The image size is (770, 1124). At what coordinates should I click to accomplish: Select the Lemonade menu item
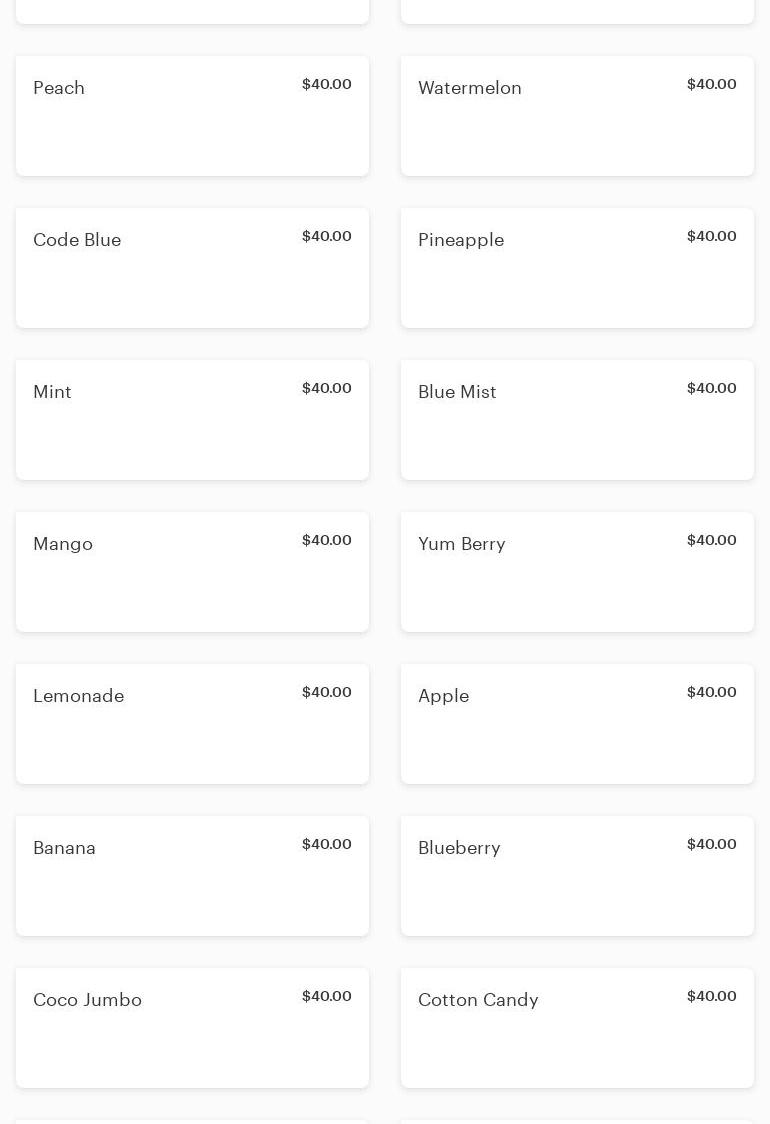pos(192,724)
